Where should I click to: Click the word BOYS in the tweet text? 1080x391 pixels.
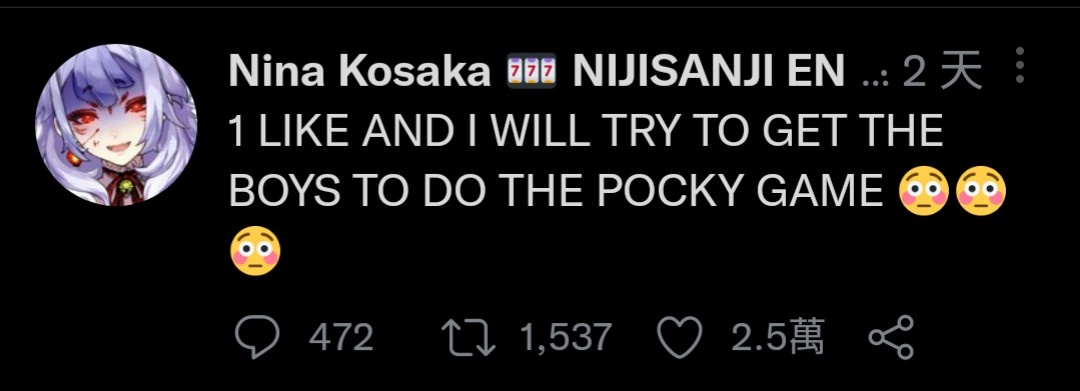point(284,191)
